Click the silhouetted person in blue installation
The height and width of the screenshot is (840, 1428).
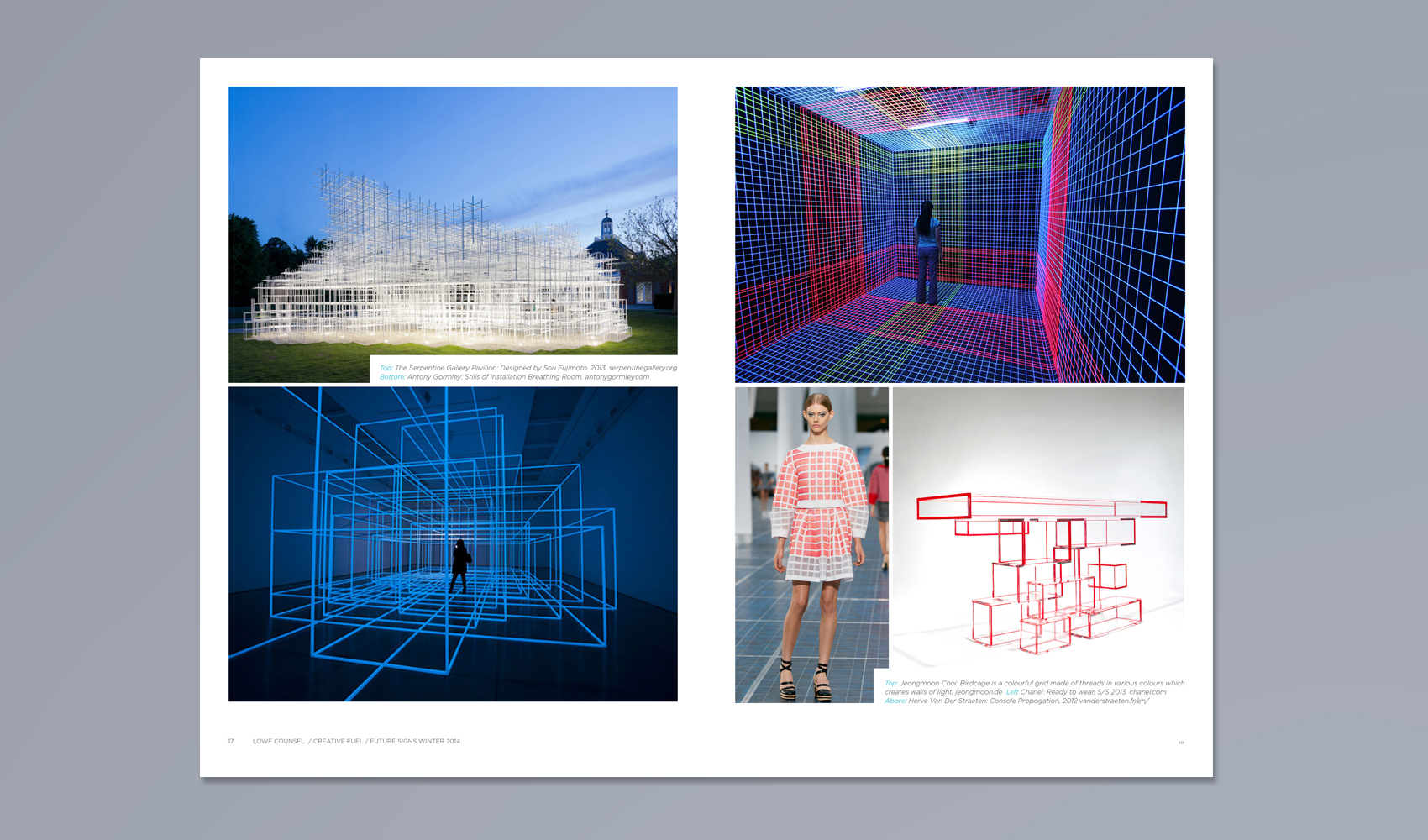[459, 566]
